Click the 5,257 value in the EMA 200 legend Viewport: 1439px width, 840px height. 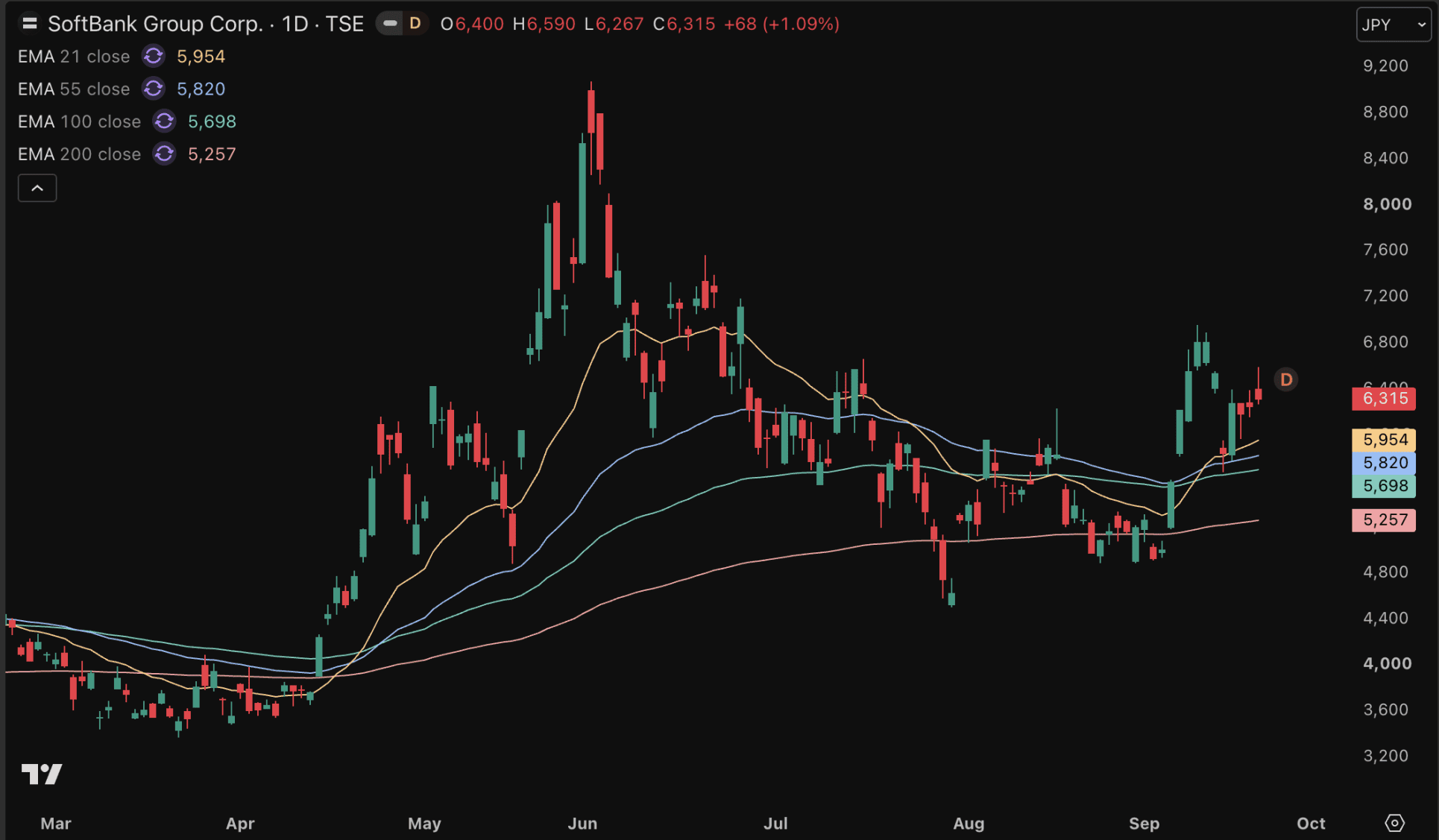212,154
